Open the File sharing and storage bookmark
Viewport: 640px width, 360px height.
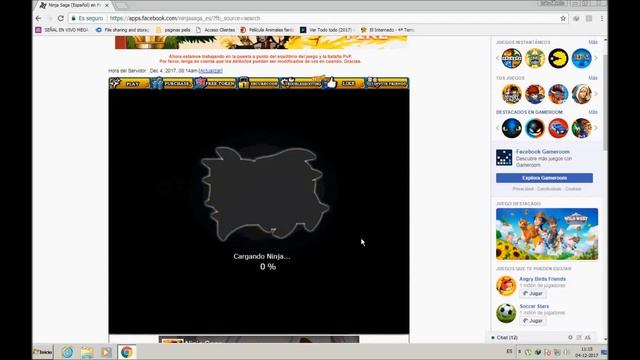[x=122, y=30]
